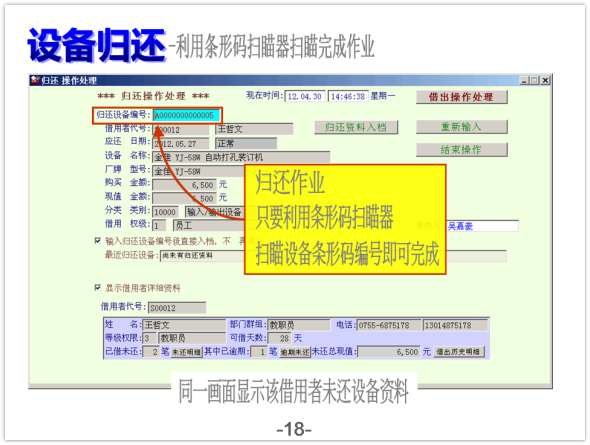This screenshot has width=590, height=445.
Task: Click the time field 14:46:38
Action: tap(348, 97)
